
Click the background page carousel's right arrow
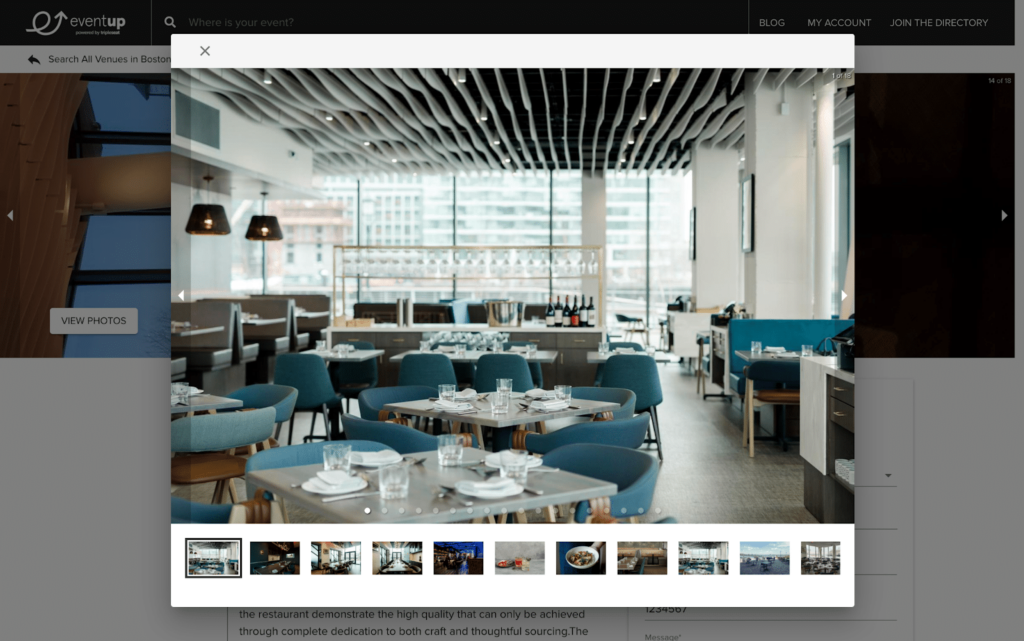(1004, 215)
